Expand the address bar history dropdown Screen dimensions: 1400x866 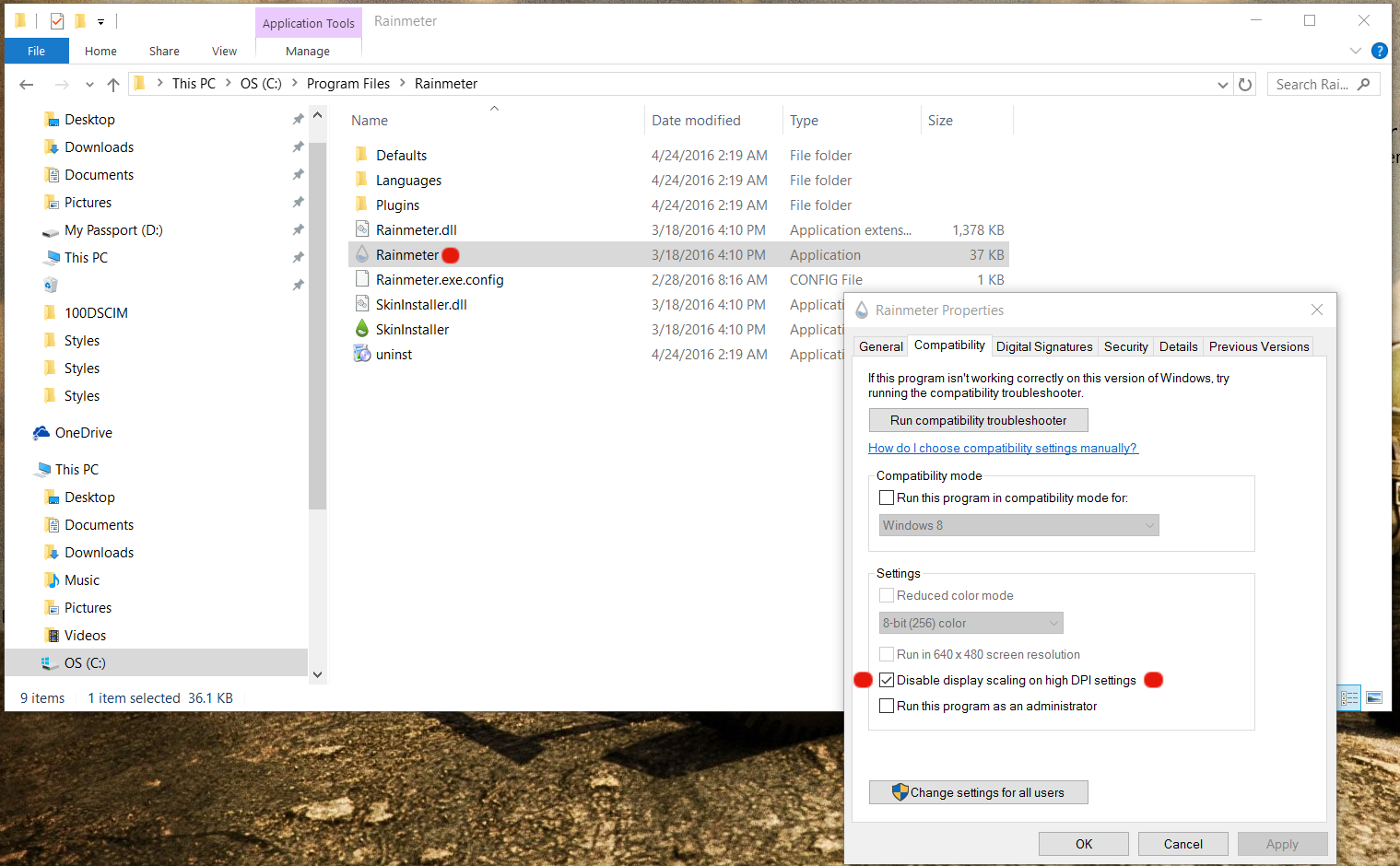(1223, 85)
